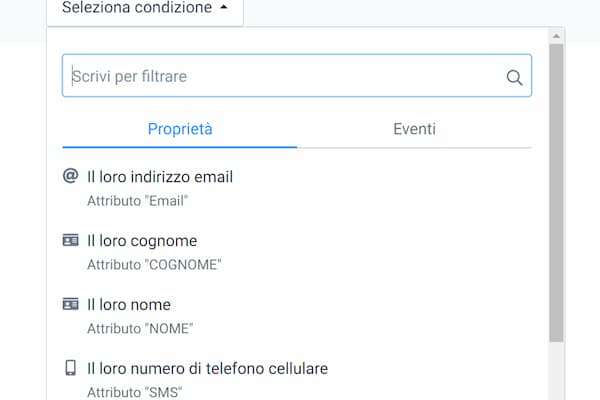
Task: Click the ID card icon beside cognome
Action: point(70,240)
